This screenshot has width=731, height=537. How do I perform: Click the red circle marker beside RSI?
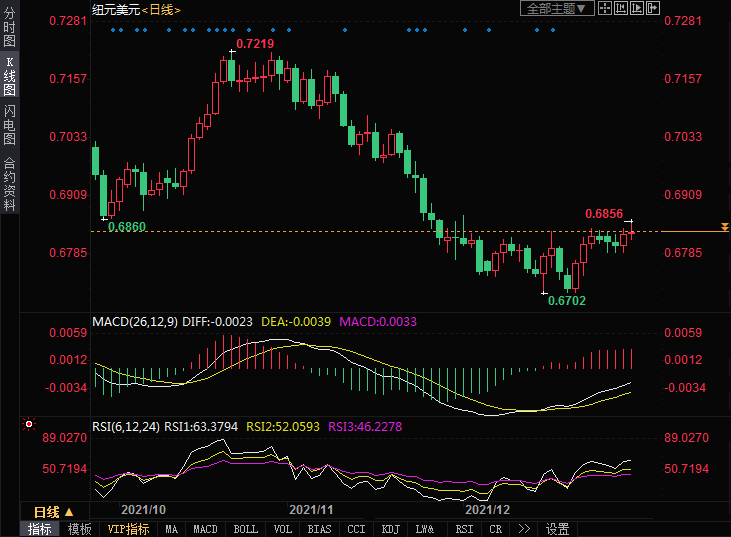[x=29, y=424]
